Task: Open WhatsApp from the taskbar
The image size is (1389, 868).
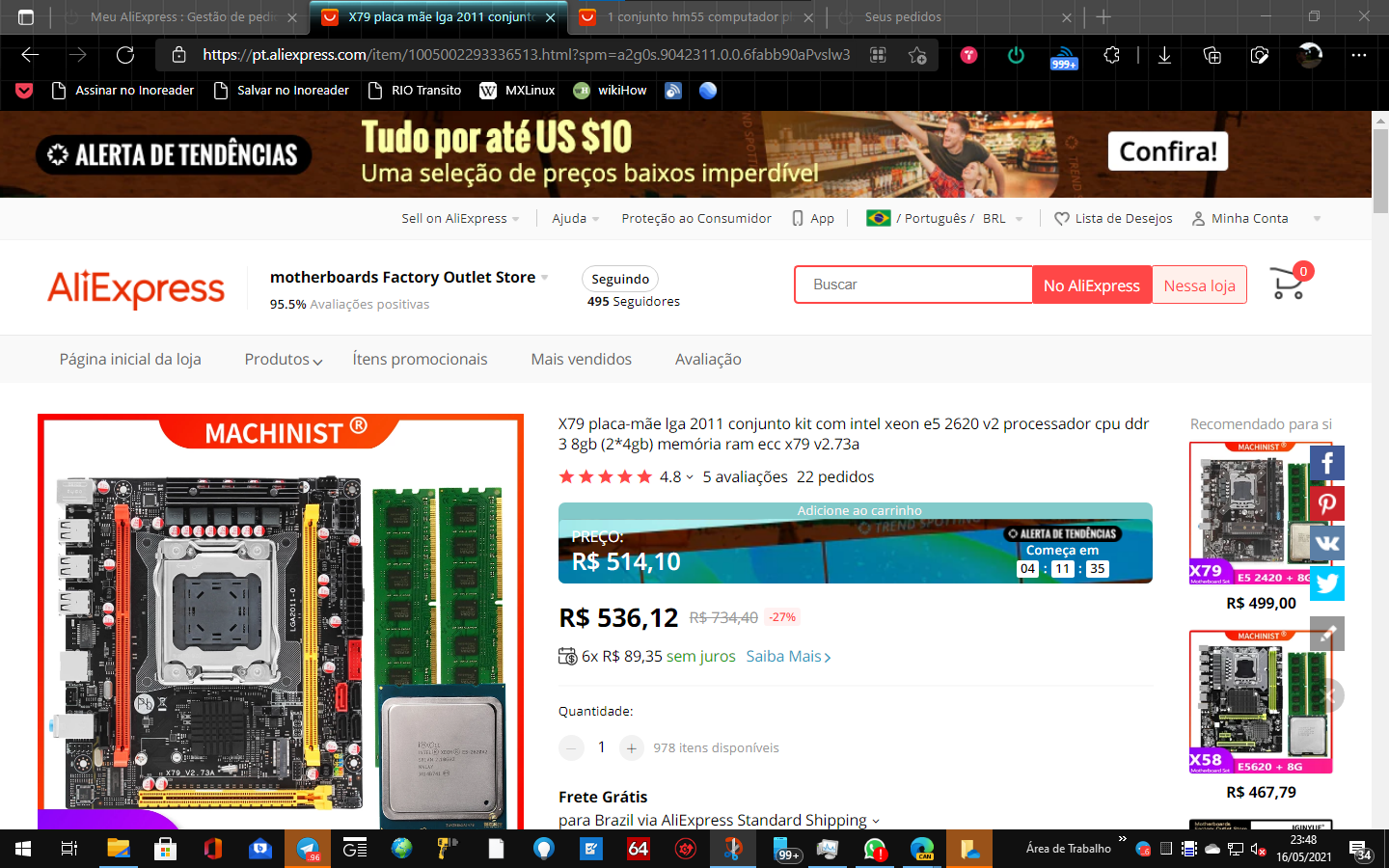Action: (x=875, y=849)
